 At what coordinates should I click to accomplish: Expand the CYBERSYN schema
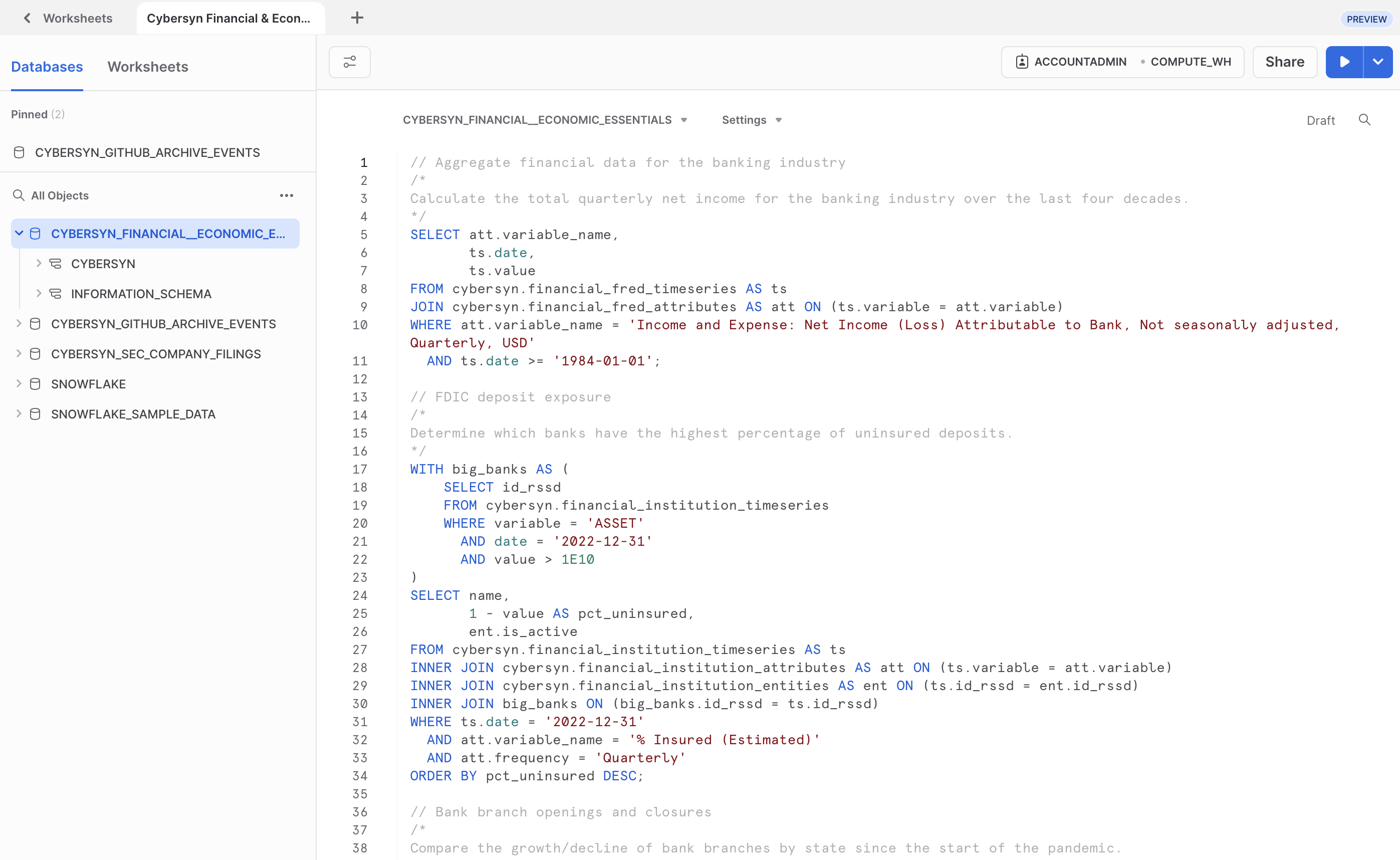point(39,263)
